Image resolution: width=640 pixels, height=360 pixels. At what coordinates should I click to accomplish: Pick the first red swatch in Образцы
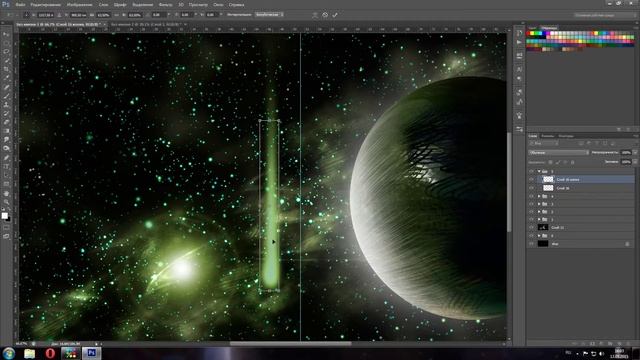[529, 33]
